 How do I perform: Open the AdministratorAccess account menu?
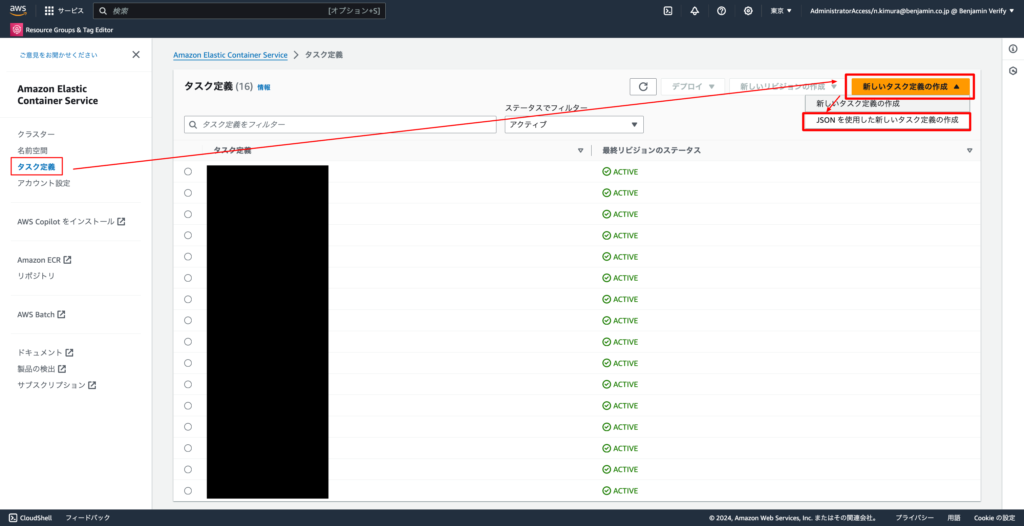[x=913, y=11]
